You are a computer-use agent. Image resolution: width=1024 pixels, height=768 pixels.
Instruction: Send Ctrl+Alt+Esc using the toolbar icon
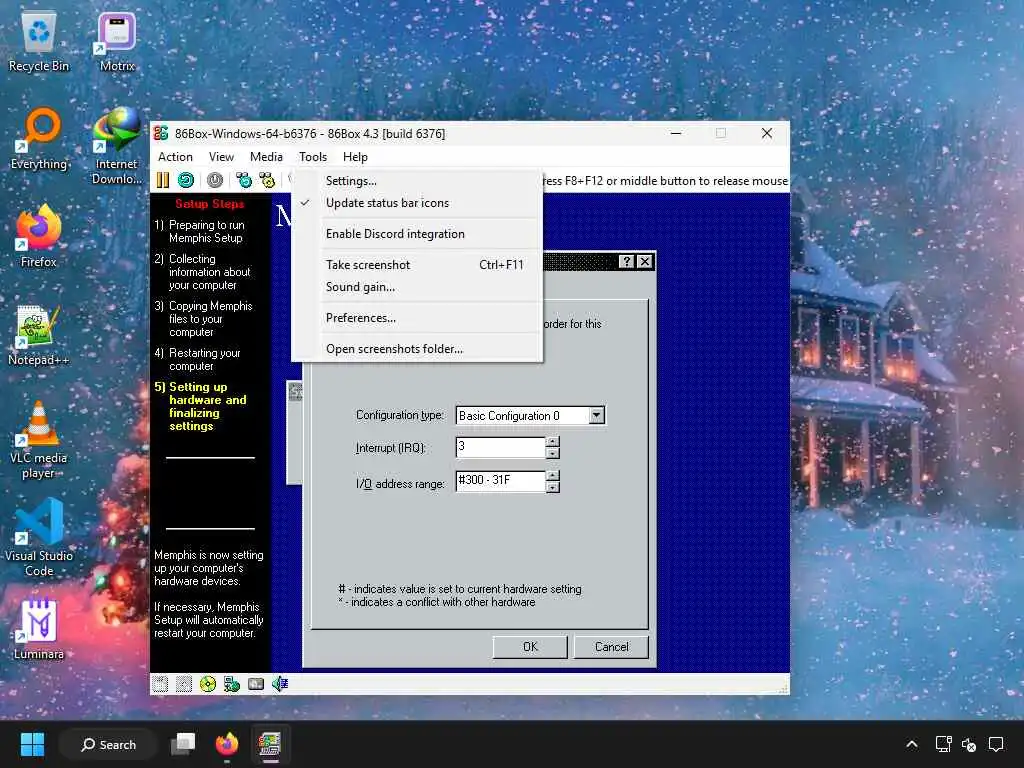pyautogui.click(x=267, y=180)
